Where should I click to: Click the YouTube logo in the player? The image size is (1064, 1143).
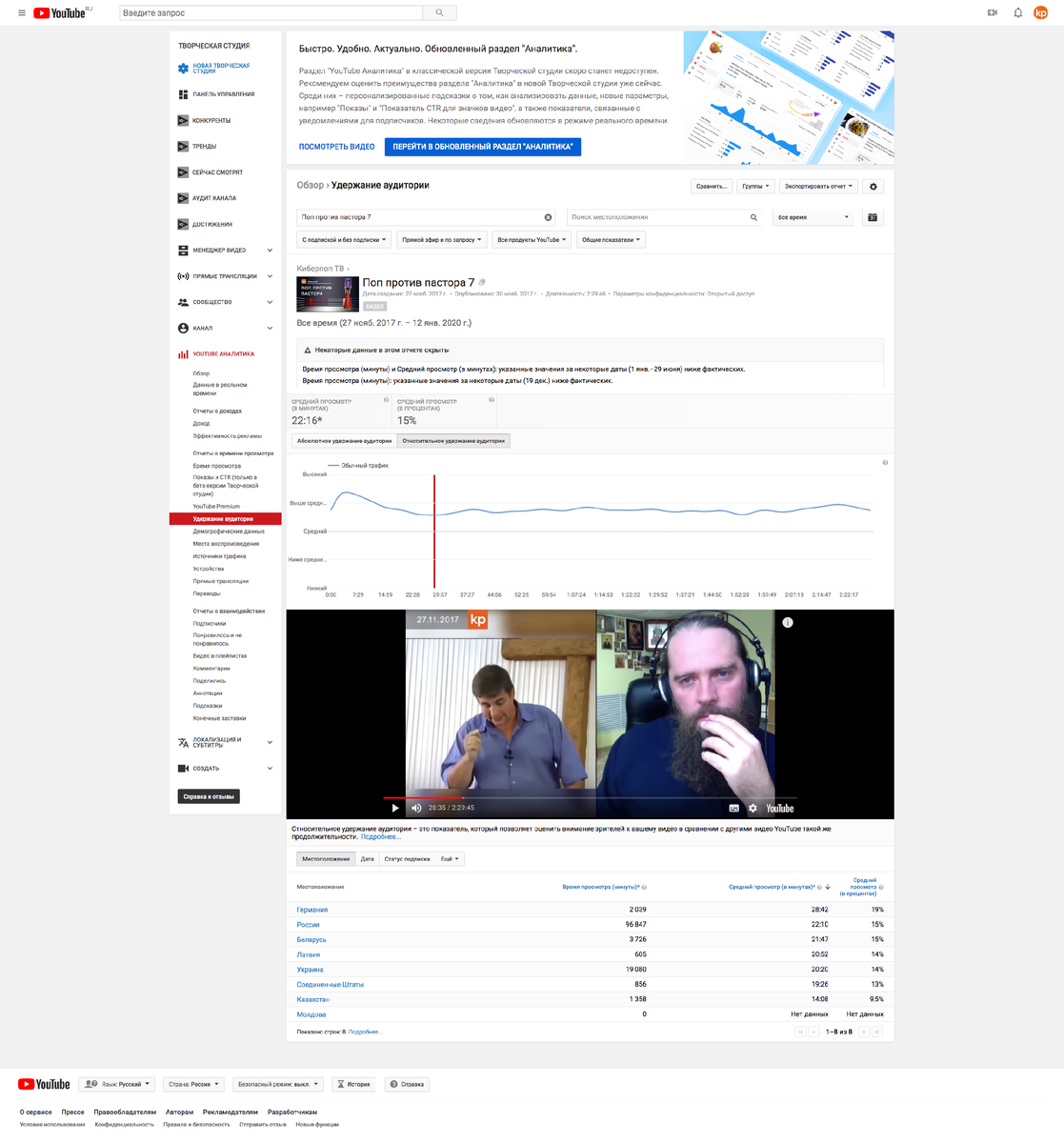(x=780, y=808)
